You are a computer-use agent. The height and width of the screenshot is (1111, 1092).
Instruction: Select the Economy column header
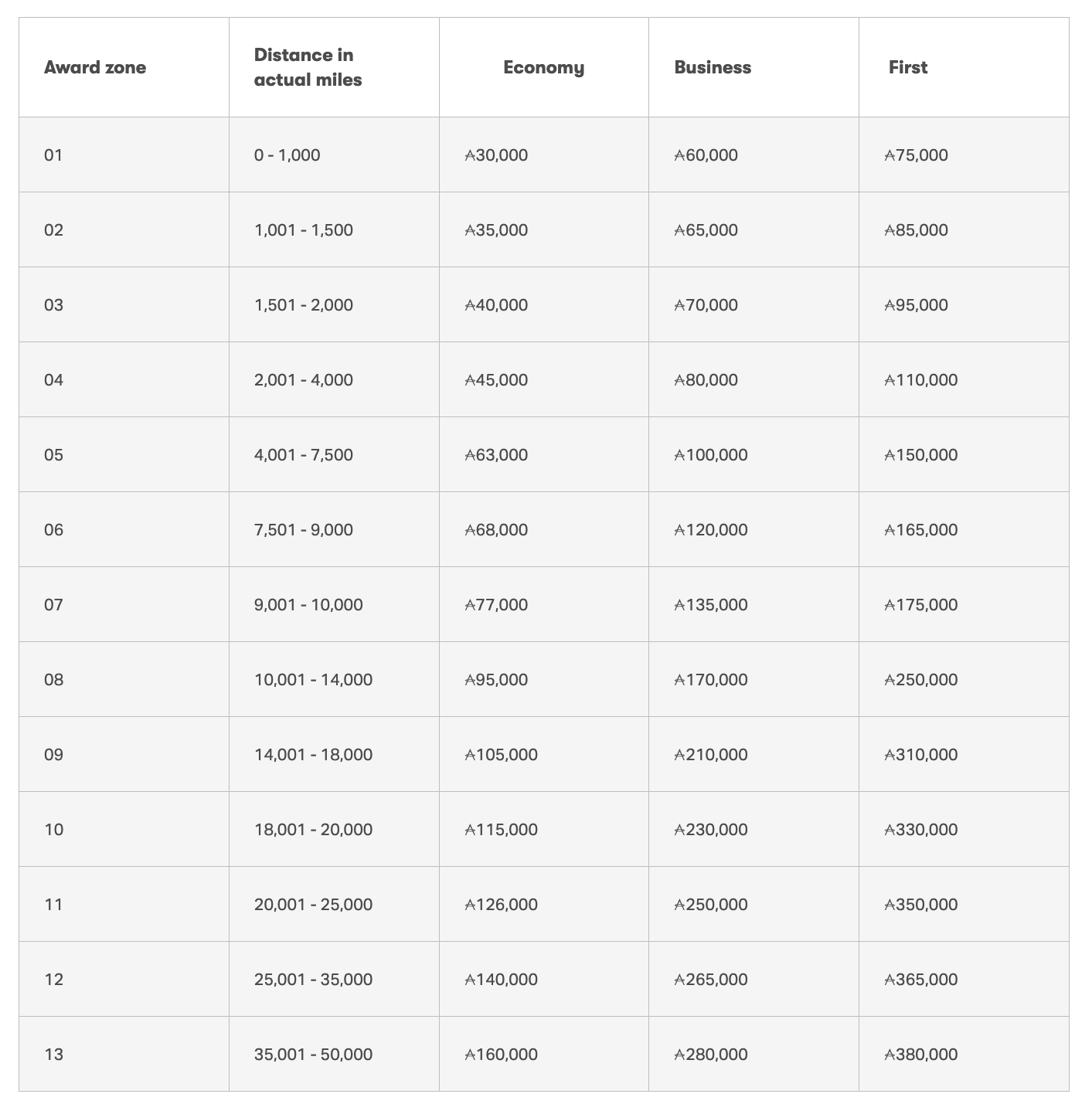point(543,68)
